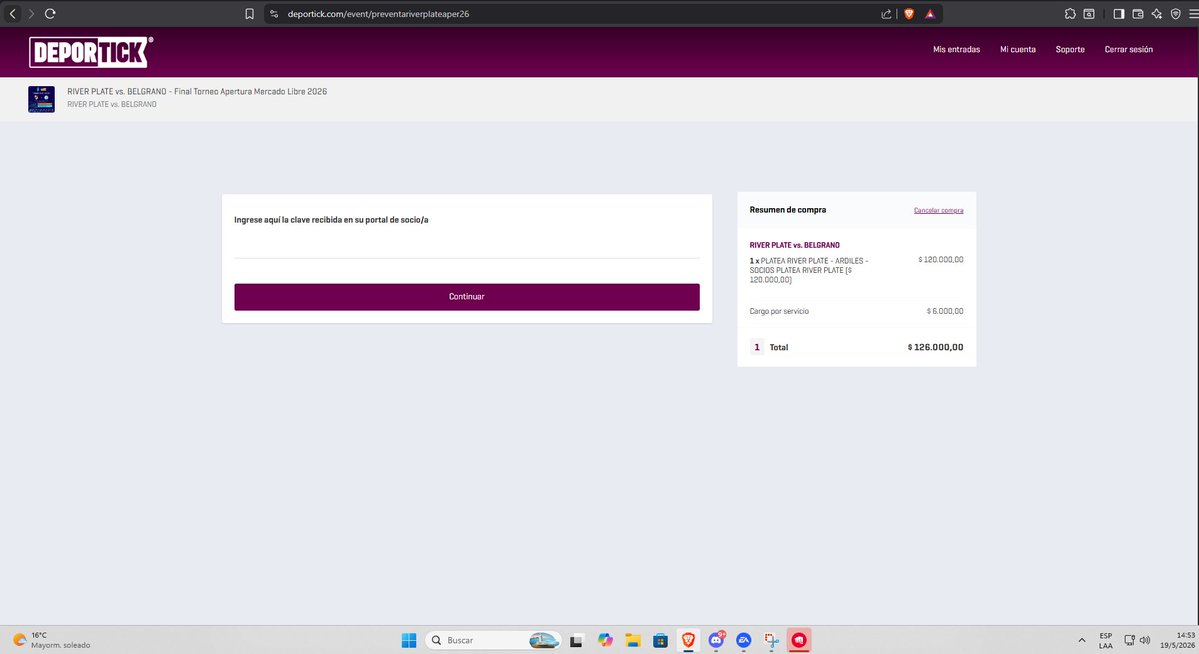Open the weather widget showing 16°C
Viewport: 1199px width, 654px height.
point(51,640)
